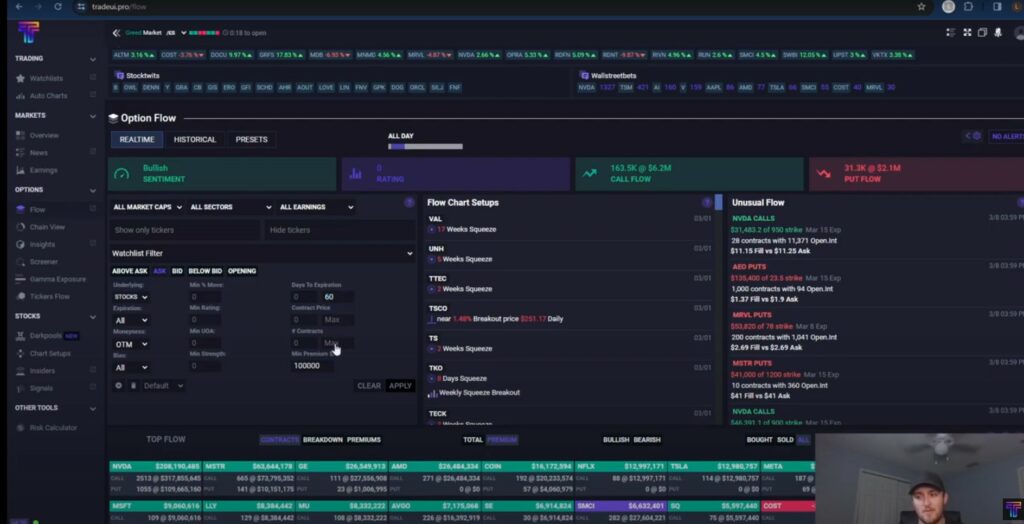Select CONTRACTS in Top Flow

(280, 440)
